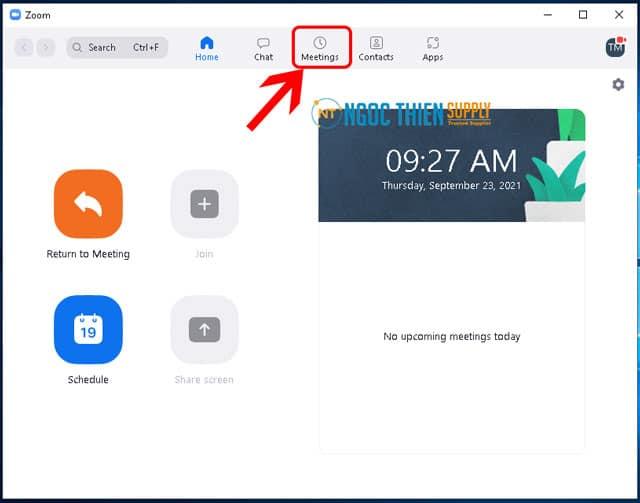Switch to the Chat tab
Screen dimensions: 640x503
point(263,49)
